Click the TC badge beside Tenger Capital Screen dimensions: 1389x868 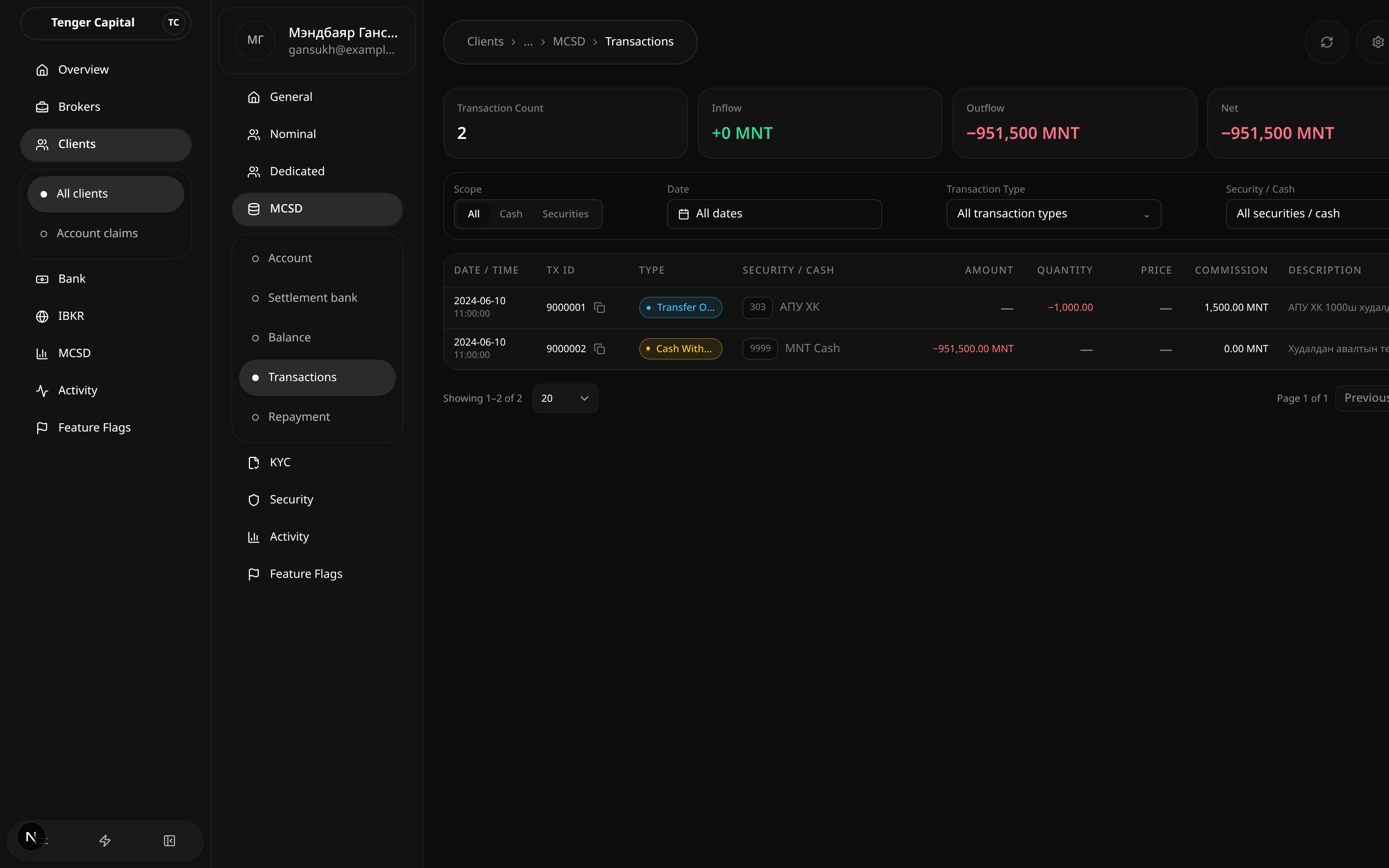point(173,23)
